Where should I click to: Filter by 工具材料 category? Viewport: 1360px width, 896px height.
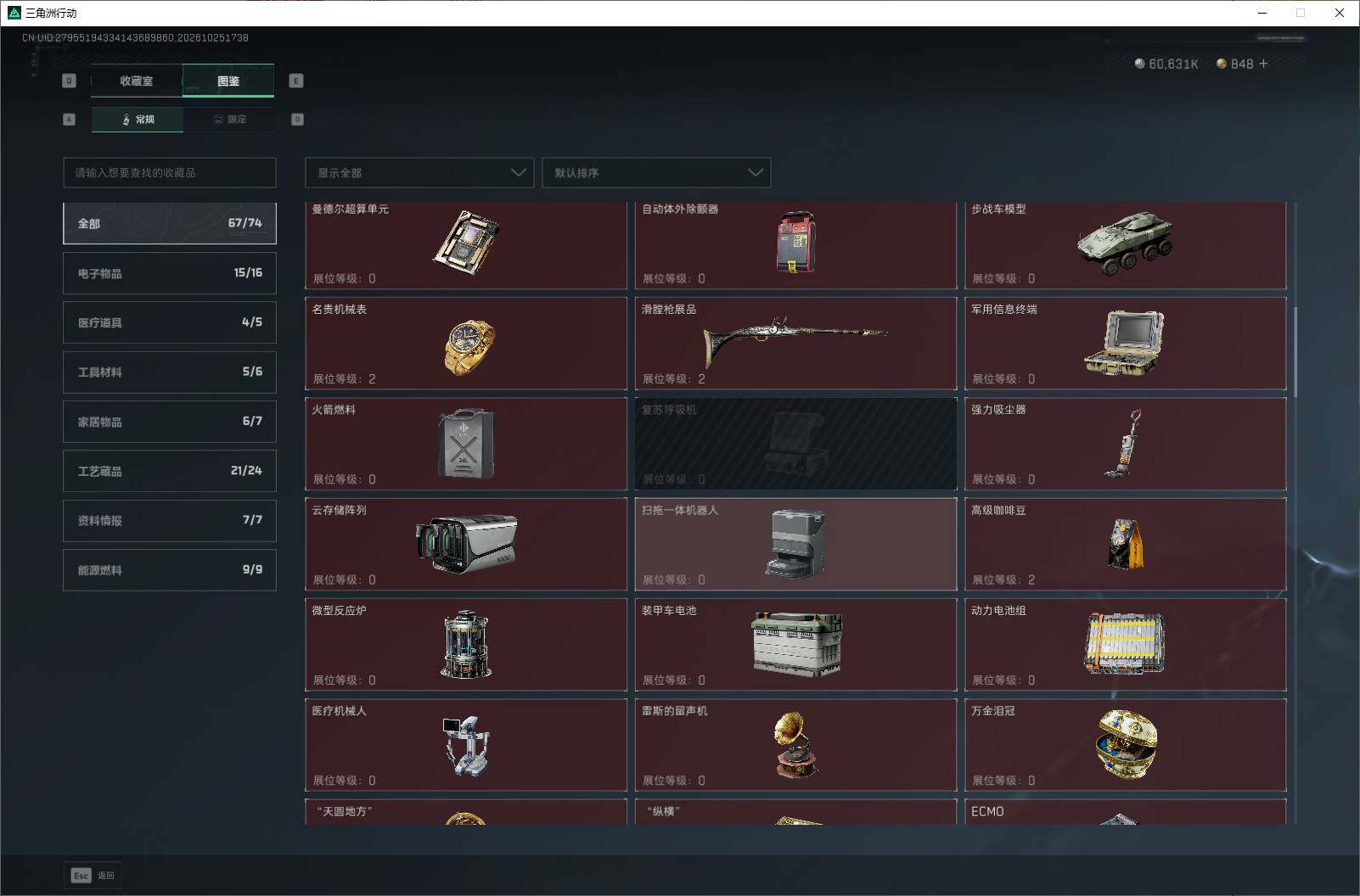point(170,372)
